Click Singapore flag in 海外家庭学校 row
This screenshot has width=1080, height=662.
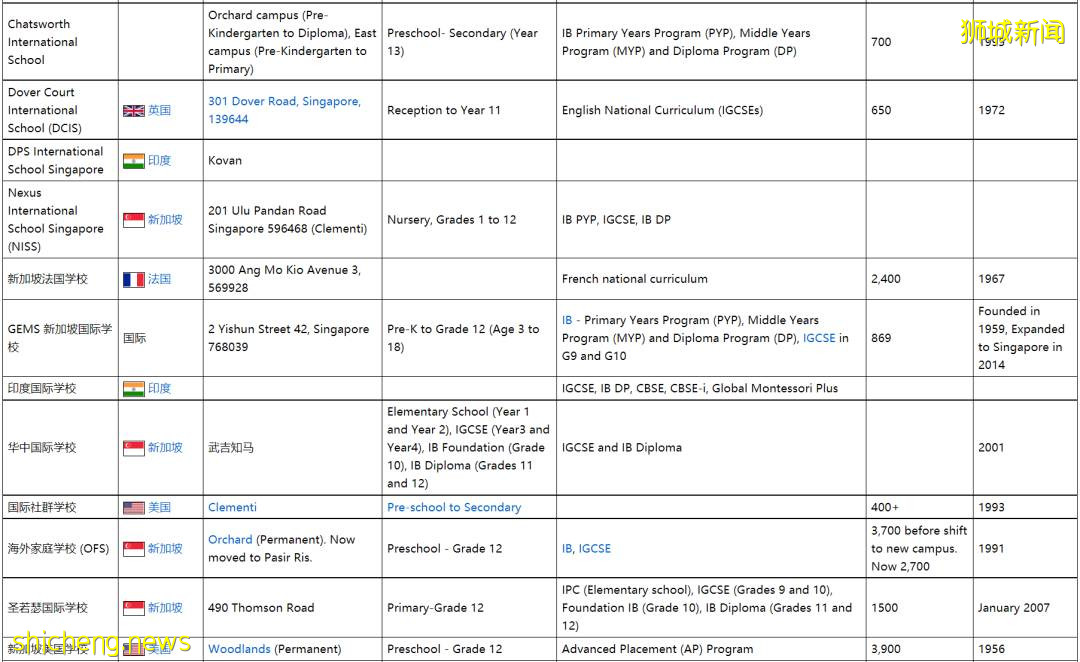[x=133, y=549]
